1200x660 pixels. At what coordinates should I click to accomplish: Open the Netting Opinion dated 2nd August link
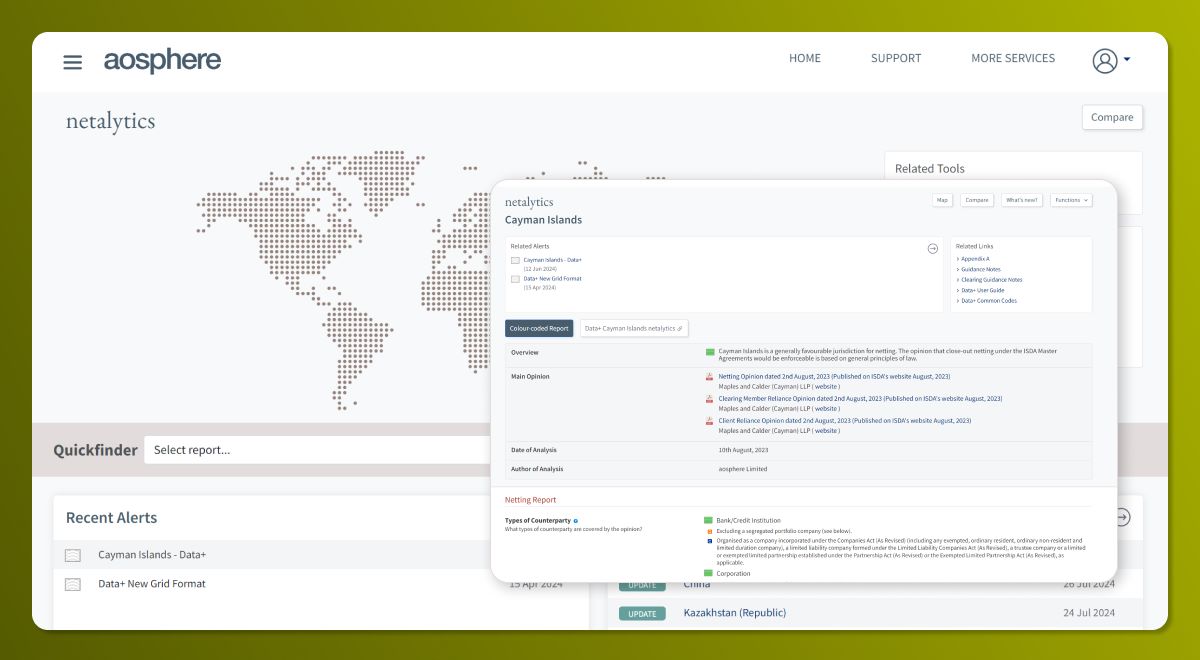click(834, 376)
